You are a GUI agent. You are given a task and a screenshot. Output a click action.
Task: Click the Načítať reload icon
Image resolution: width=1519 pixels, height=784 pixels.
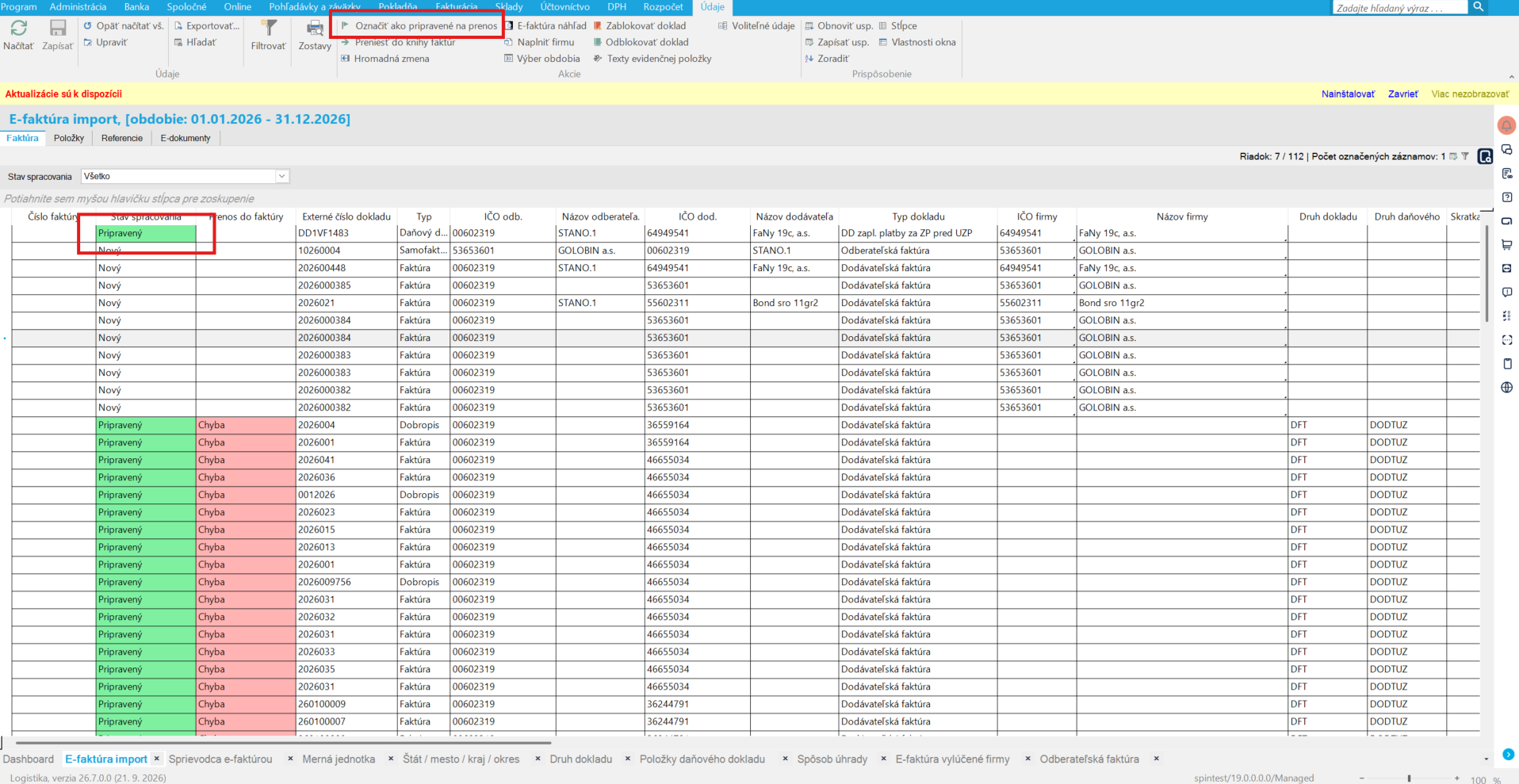point(18,29)
